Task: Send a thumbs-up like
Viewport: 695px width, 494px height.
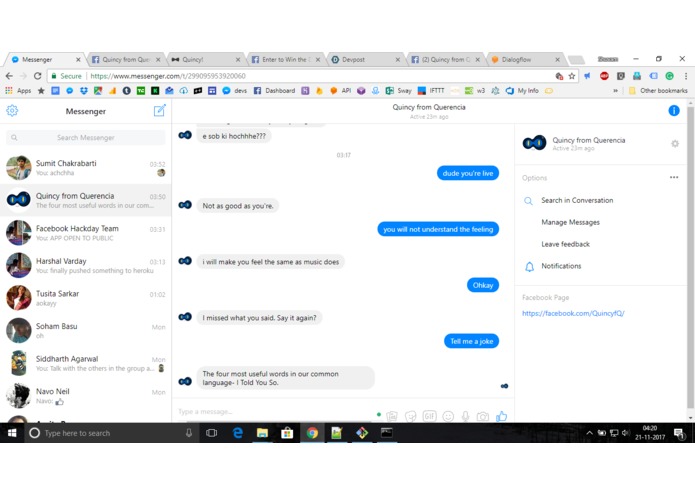Action: coord(501,416)
